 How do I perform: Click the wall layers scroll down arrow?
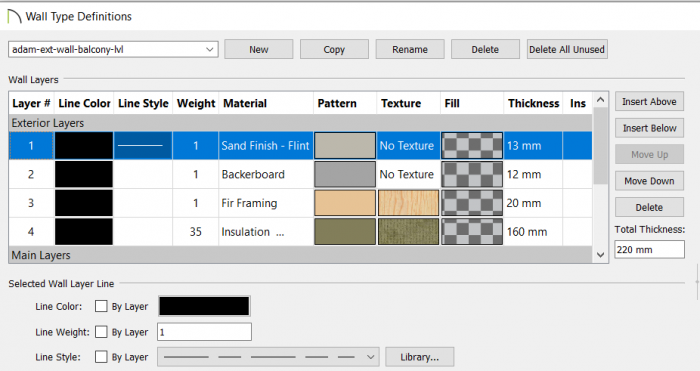tap(600, 255)
